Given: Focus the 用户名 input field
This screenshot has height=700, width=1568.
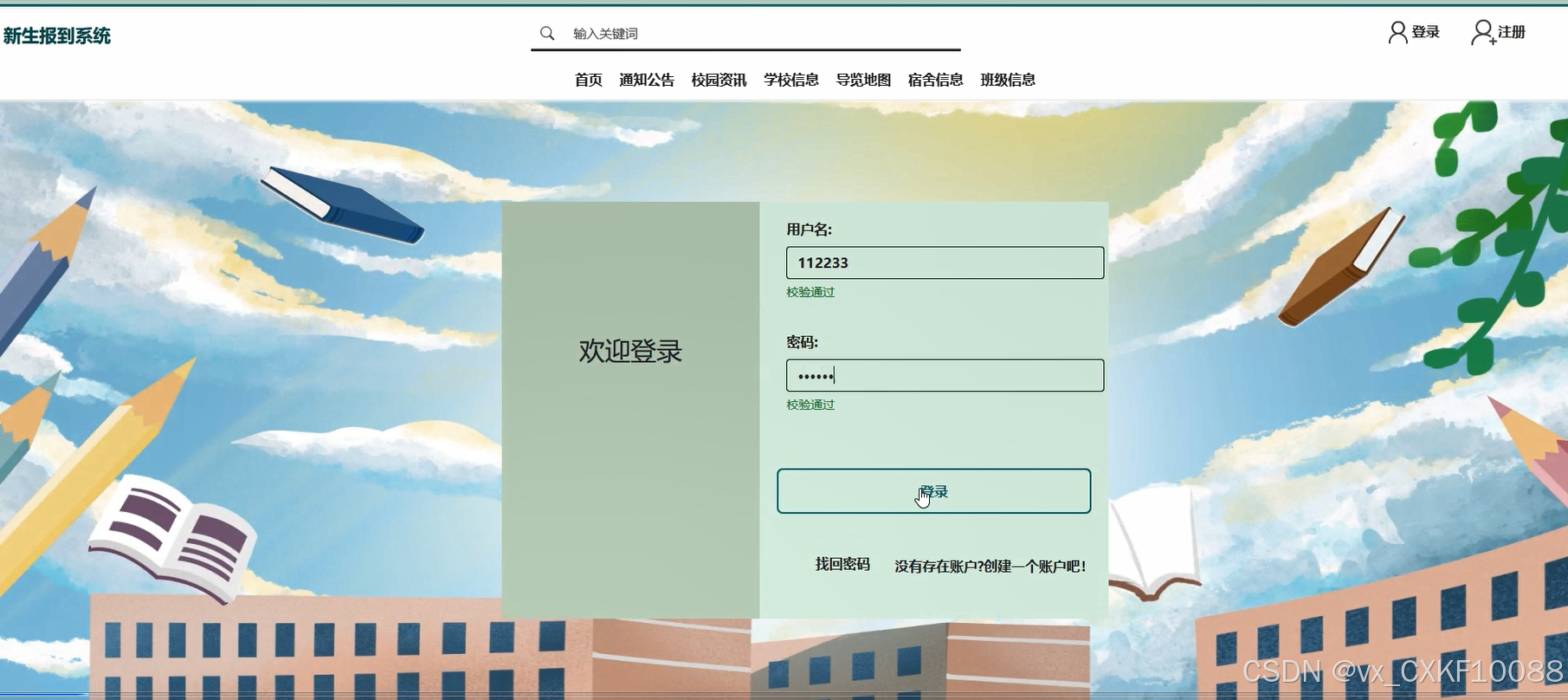Looking at the screenshot, I should [x=945, y=262].
